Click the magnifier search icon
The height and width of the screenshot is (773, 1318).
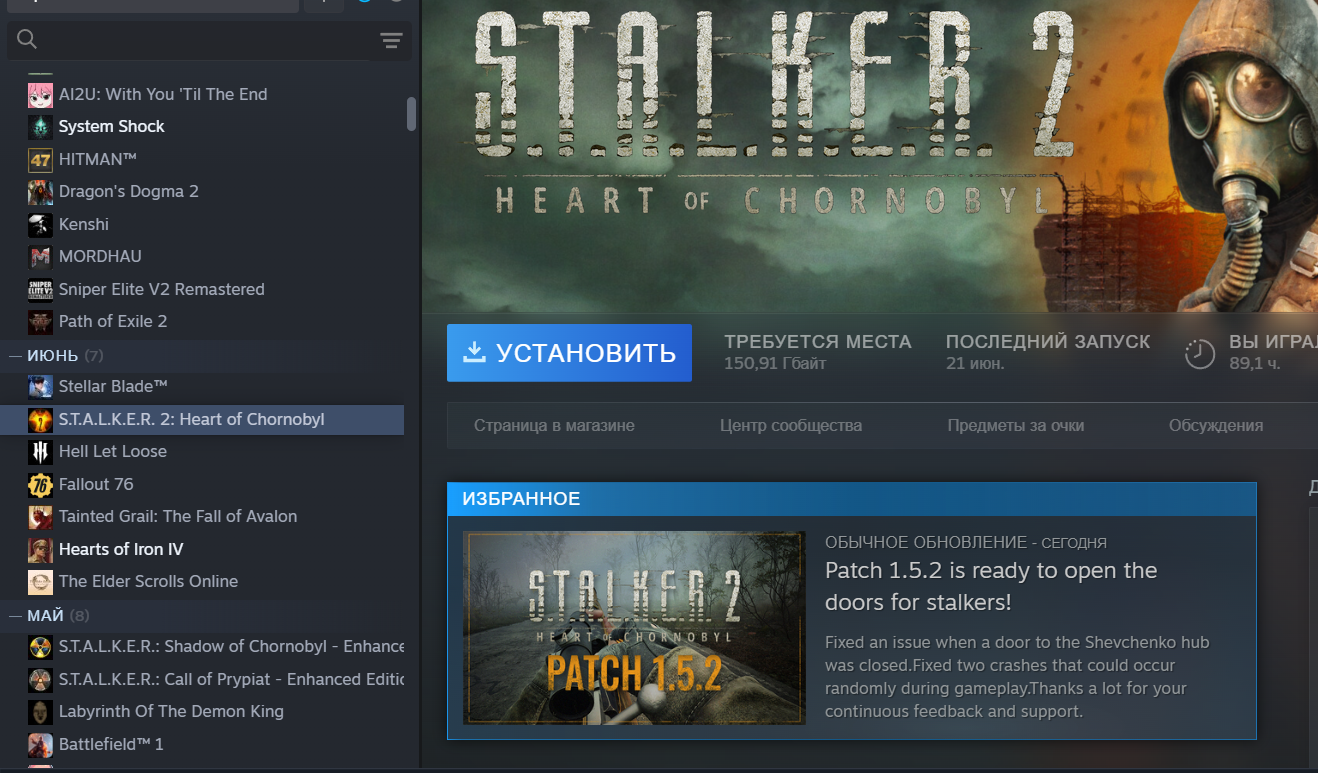(27, 39)
